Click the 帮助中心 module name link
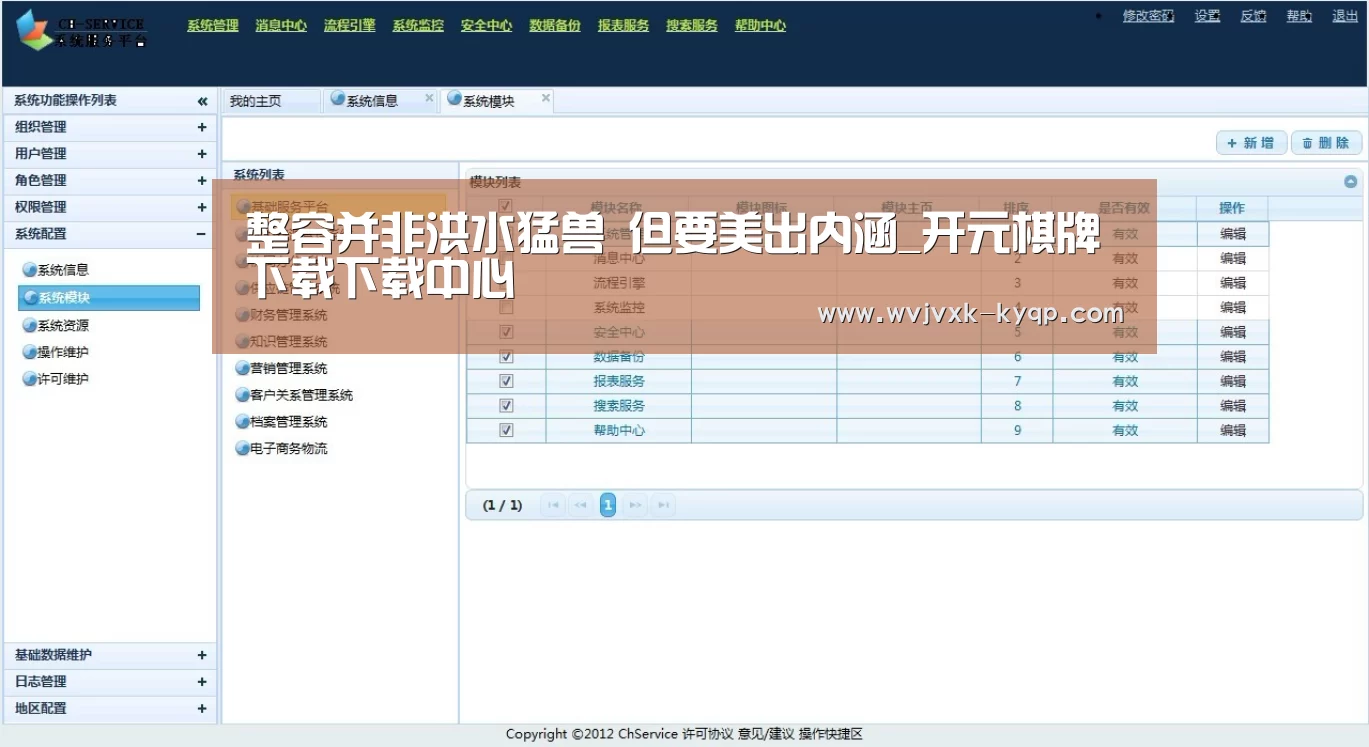This screenshot has width=1369, height=747. click(619, 430)
